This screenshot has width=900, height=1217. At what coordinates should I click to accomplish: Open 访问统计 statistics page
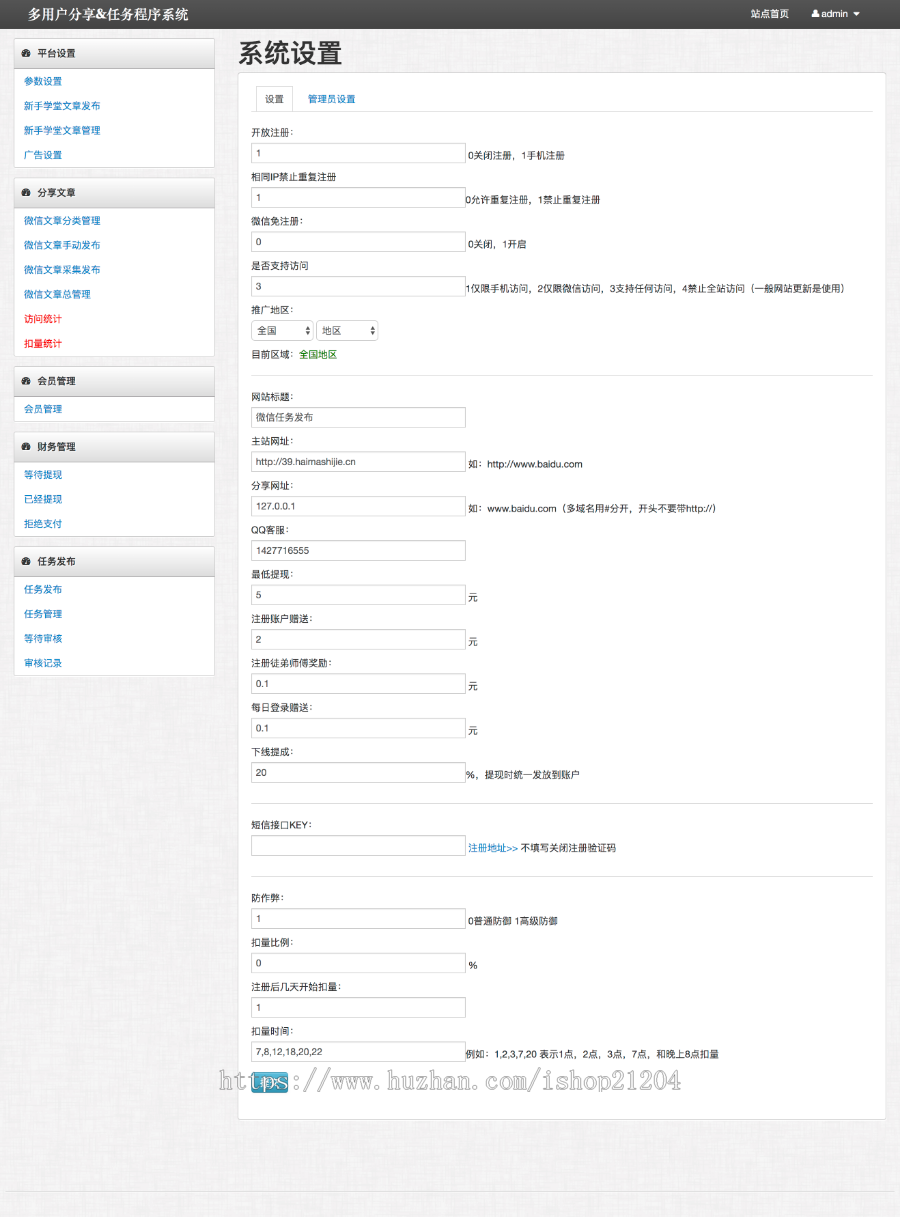(x=41, y=318)
